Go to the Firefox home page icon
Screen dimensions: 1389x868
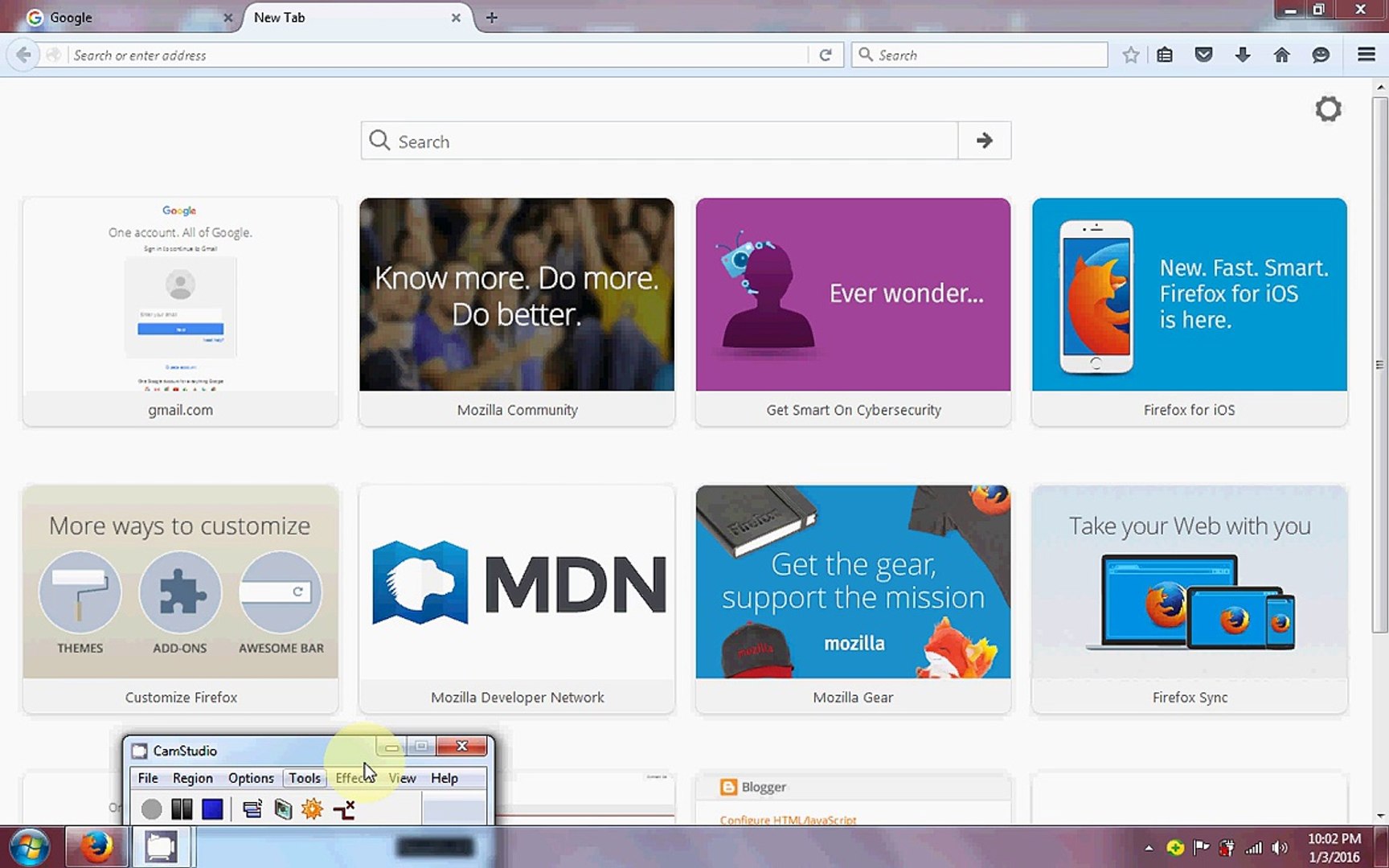tap(1282, 55)
